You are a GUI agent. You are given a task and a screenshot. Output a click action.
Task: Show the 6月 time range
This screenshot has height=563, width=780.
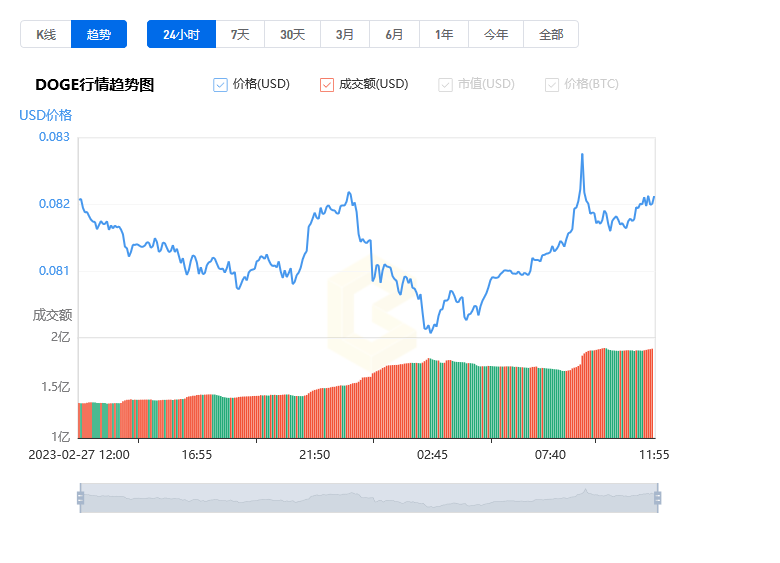coord(394,34)
